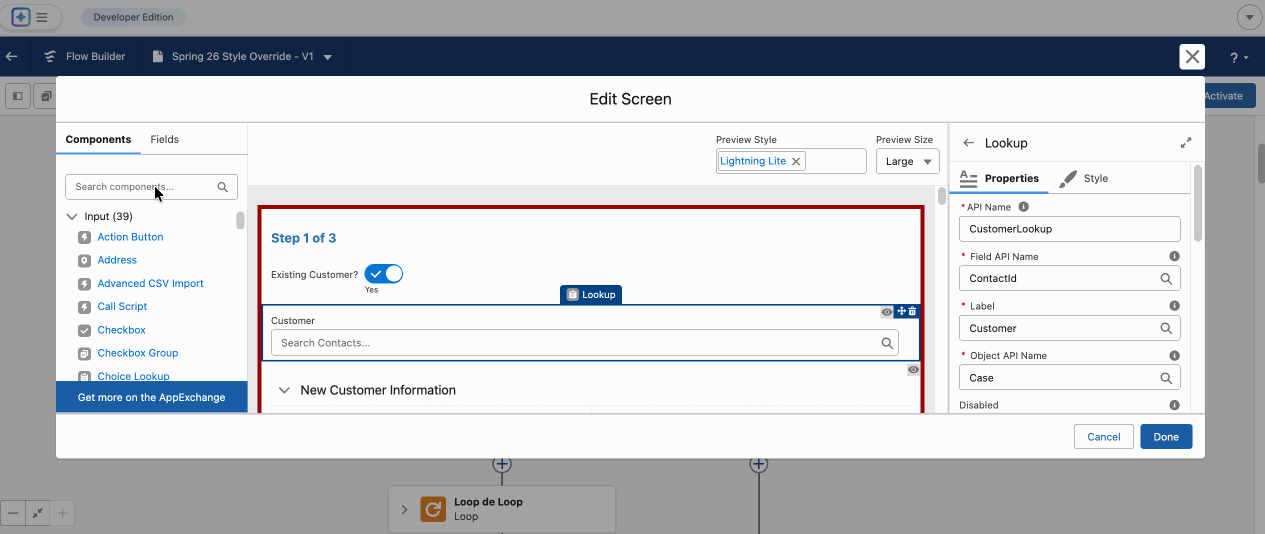This screenshot has width=1265, height=534.
Task: Delete the Lookup component with trash icon
Action: tap(912, 311)
